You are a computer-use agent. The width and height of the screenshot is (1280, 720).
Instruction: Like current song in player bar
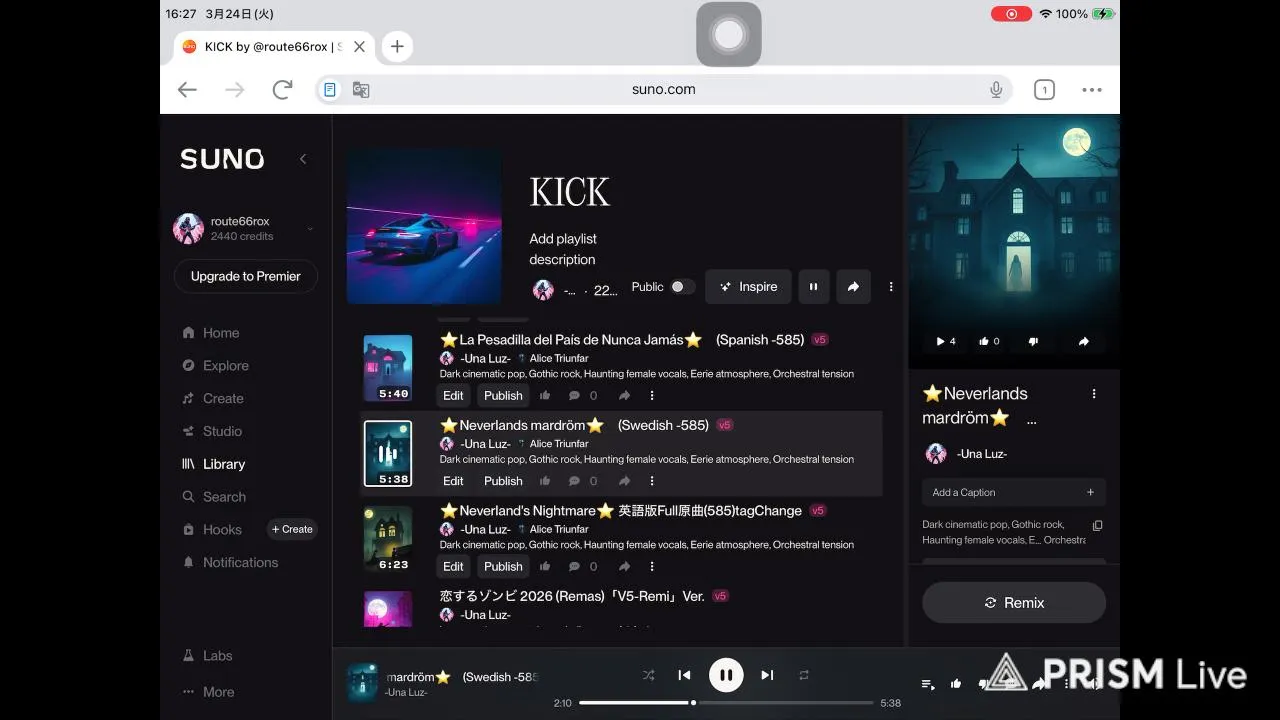(x=956, y=684)
